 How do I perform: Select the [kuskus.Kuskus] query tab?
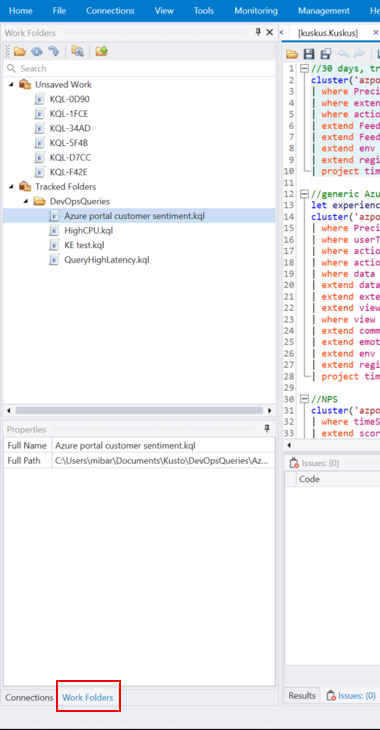point(328,33)
